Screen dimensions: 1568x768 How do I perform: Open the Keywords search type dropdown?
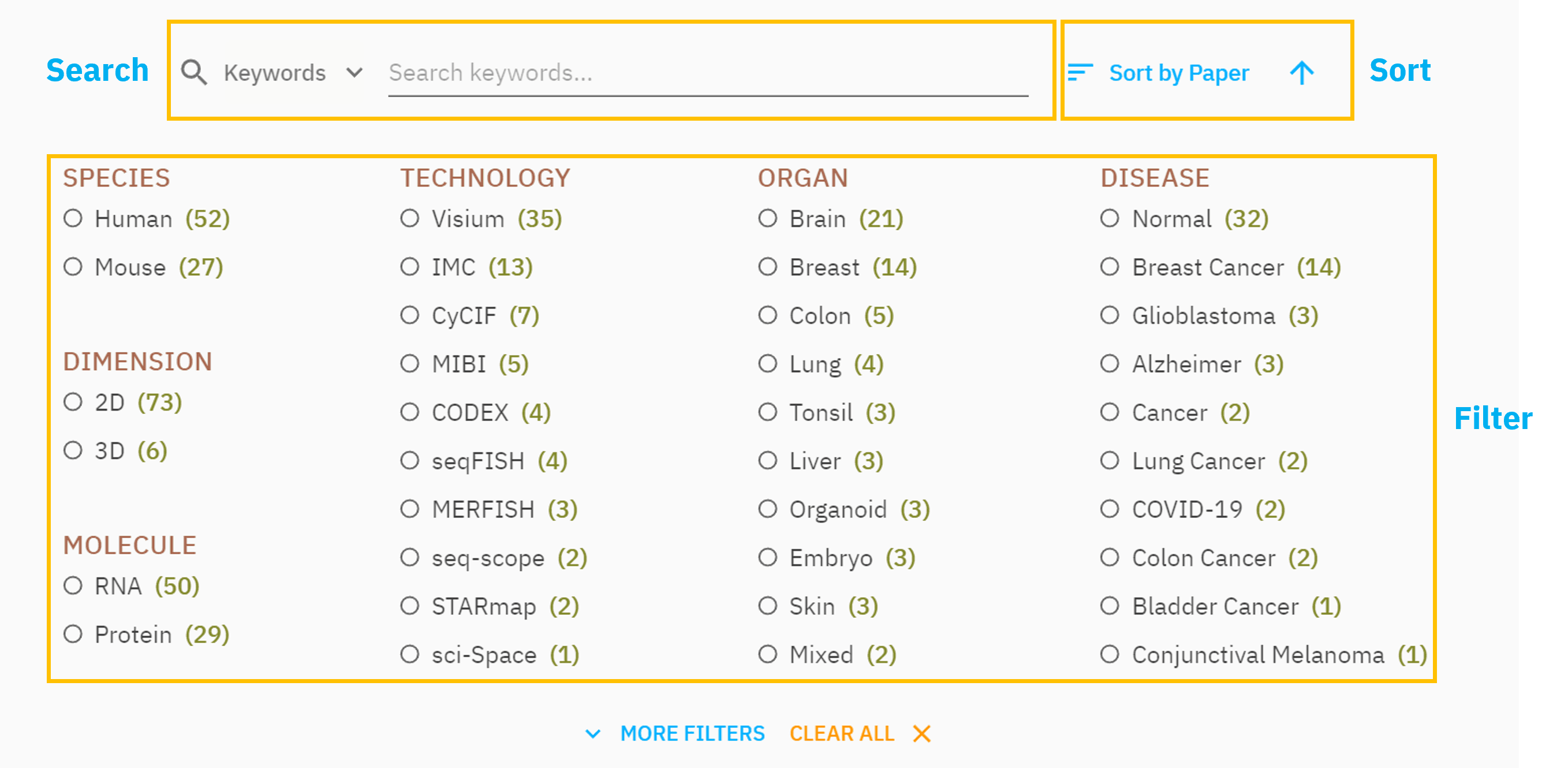(x=293, y=73)
